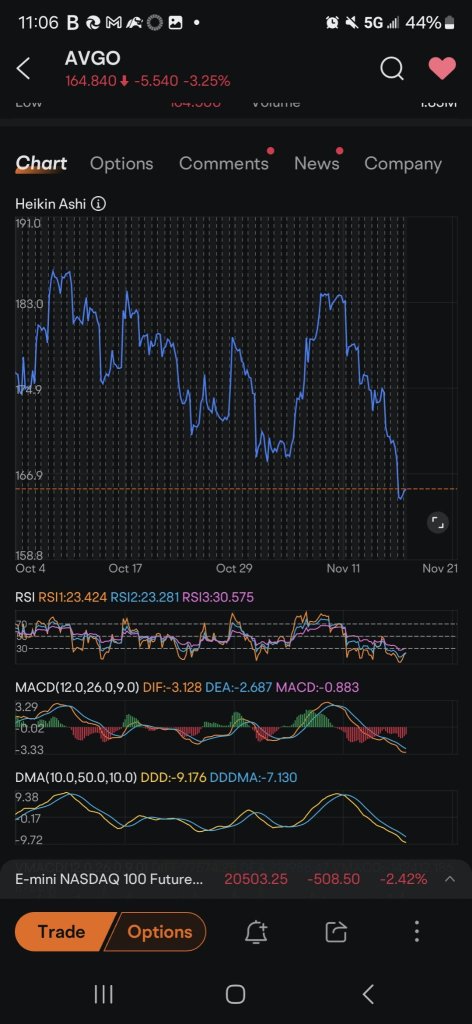Tap the Options button next to Trade
472x1024 pixels.
(x=159, y=932)
